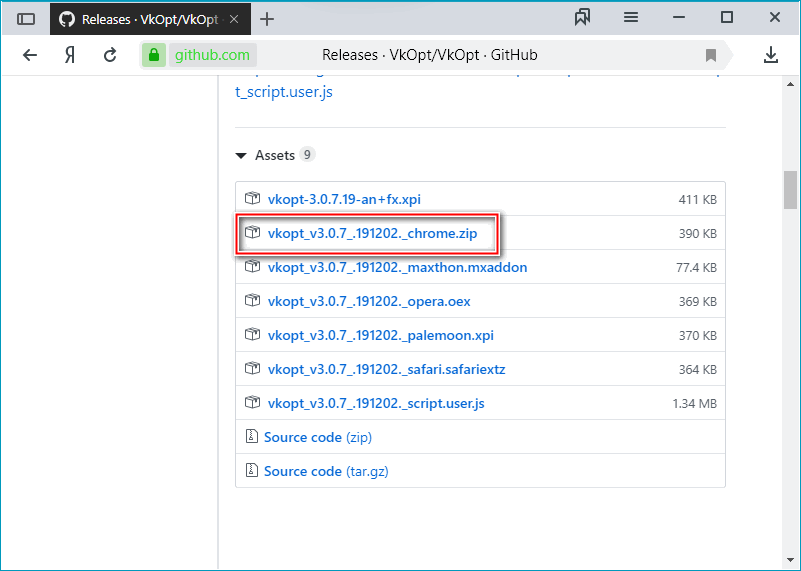Image resolution: width=801 pixels, height=571 pixels.
Task: Bookmark this page using the address bar flag
Action: coord(711,55)
